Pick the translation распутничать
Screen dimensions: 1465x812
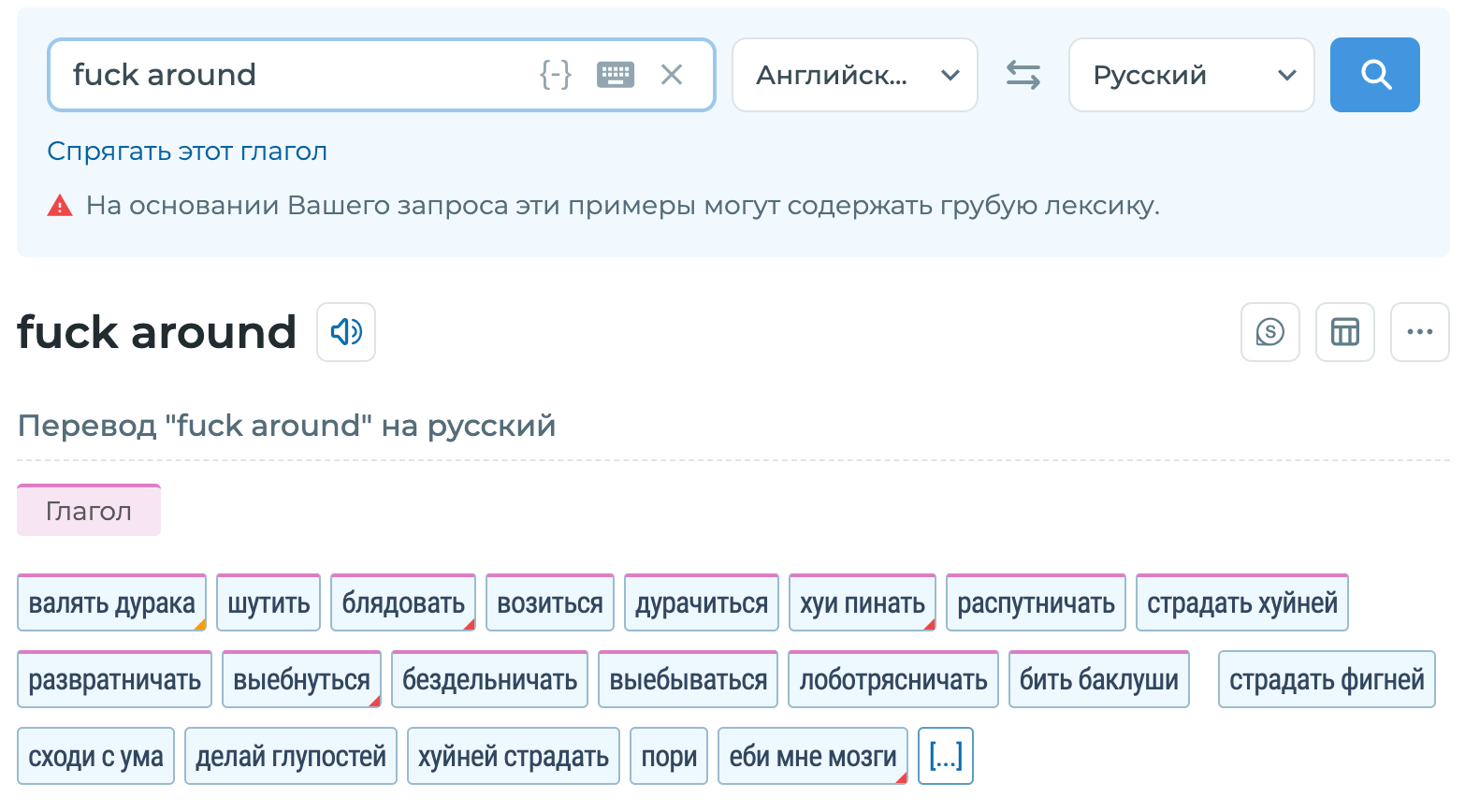click(1036, 603)
